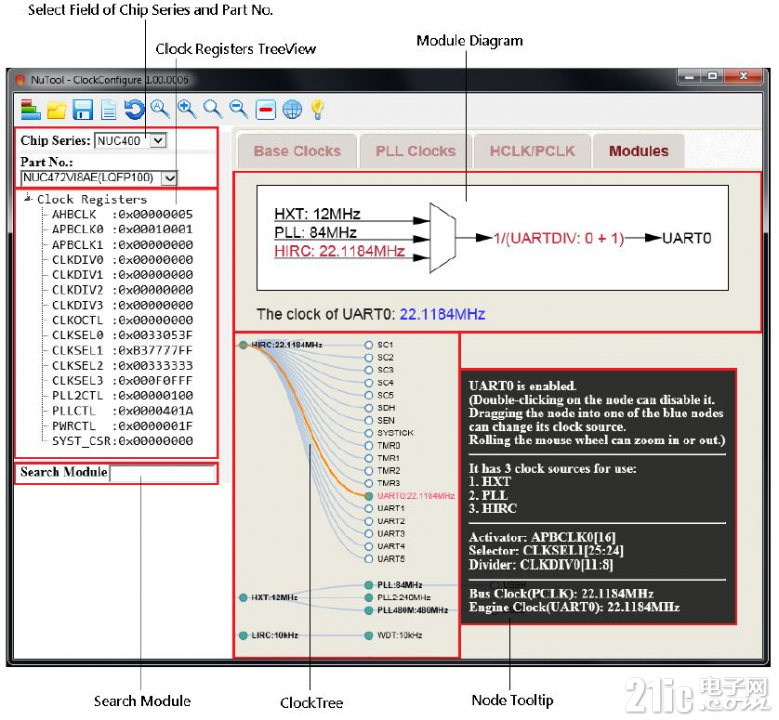Click the red minus box icon
This screenshot has height=720, width=779.
[265, 109]
